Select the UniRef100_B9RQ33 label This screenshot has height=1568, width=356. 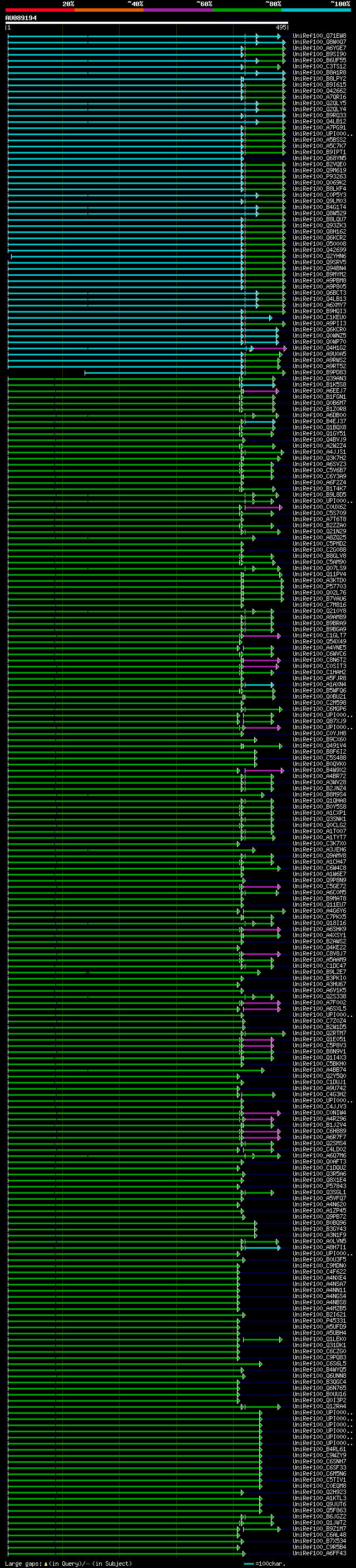tap(319, 115)
